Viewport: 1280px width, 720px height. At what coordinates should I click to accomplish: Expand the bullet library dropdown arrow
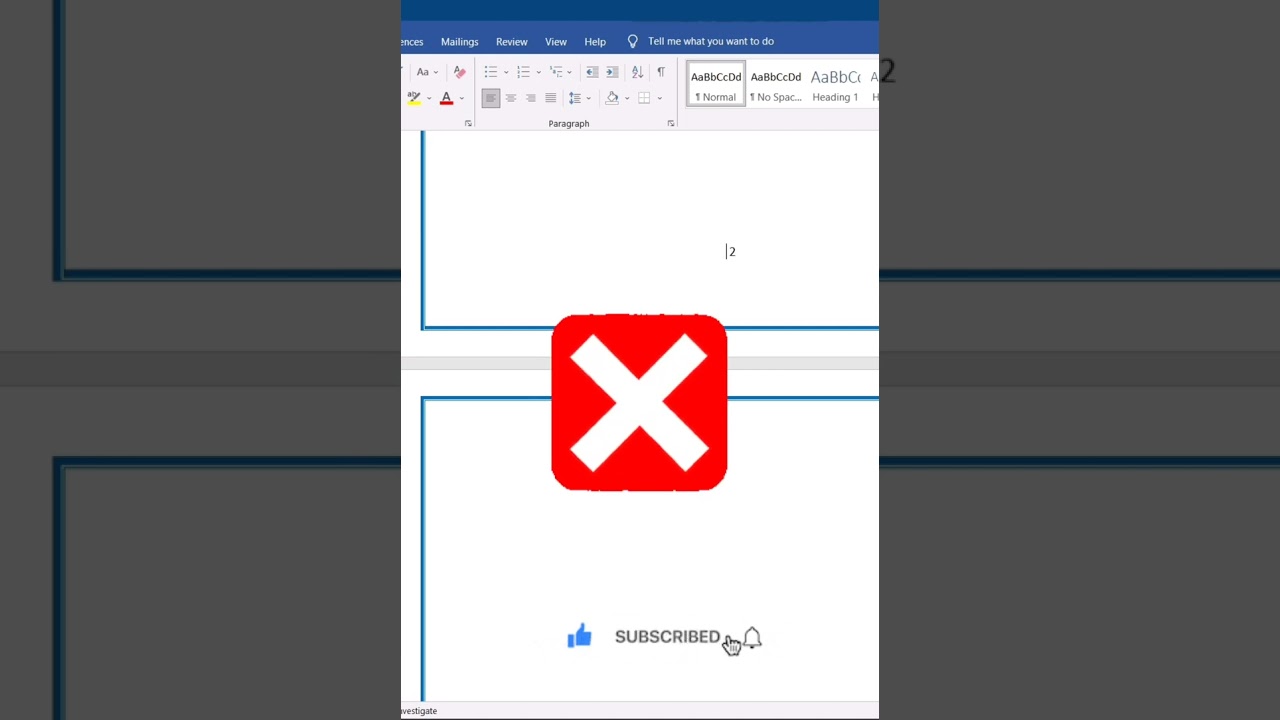coord(506,72)
